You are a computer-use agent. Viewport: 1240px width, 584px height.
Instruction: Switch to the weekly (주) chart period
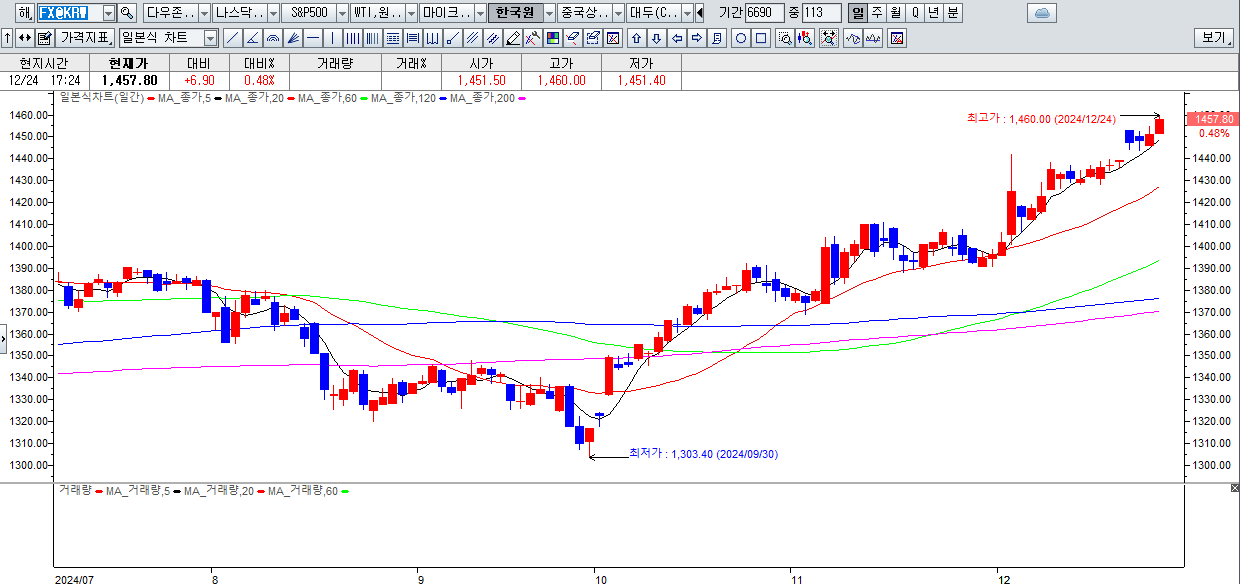coord(876,13)
